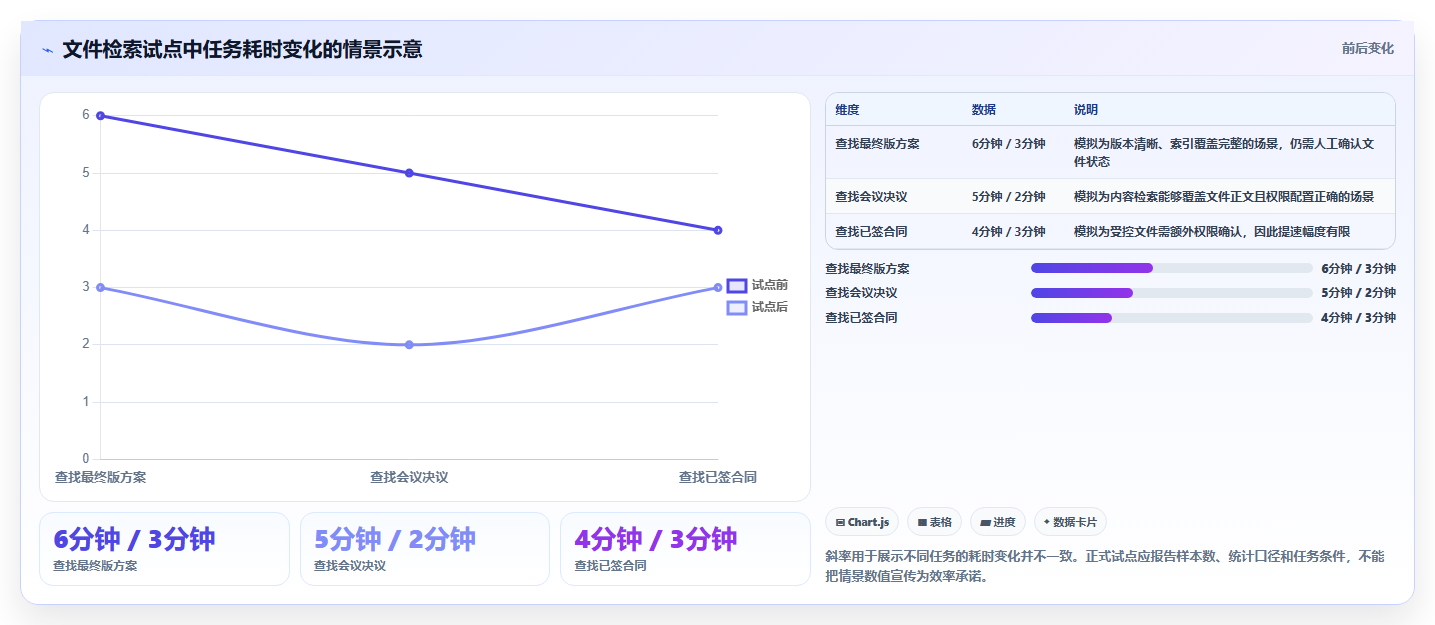The width and height of the screenshot is (1435, 625).
Task: Click the 试点后 lowest data point at 2
Action: (409, 345)
